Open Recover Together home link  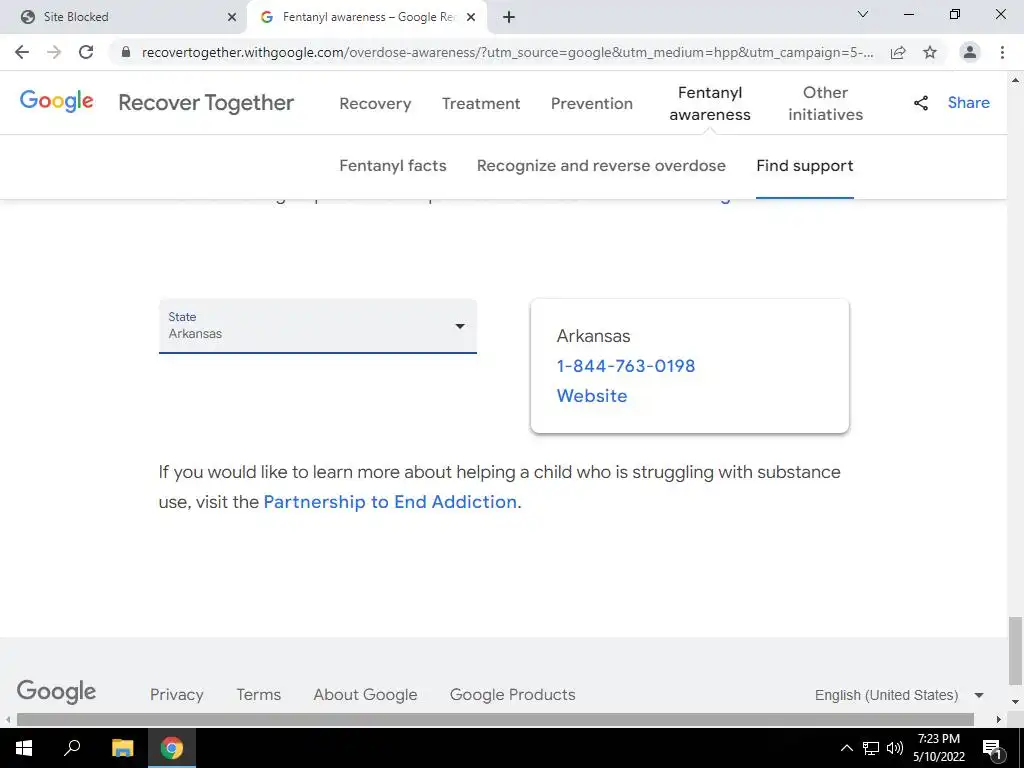tap(206, 103)
